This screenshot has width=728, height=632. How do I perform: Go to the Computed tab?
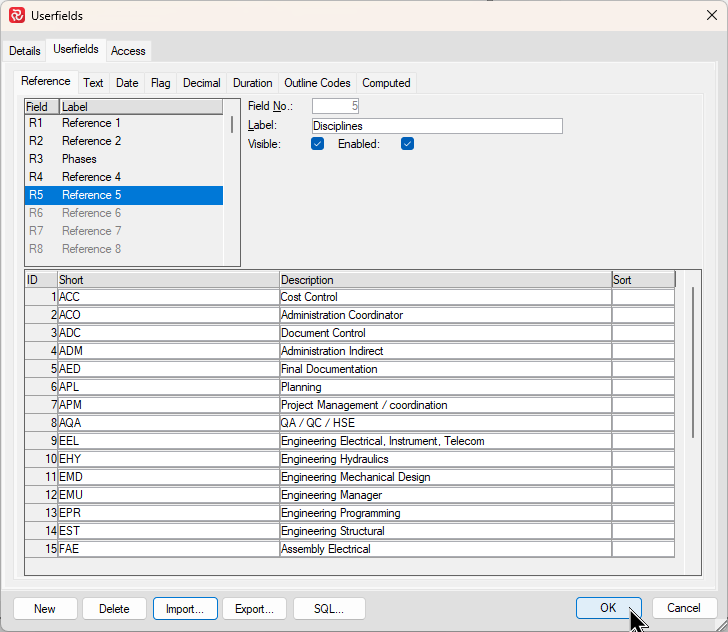[x=386, y=83]
